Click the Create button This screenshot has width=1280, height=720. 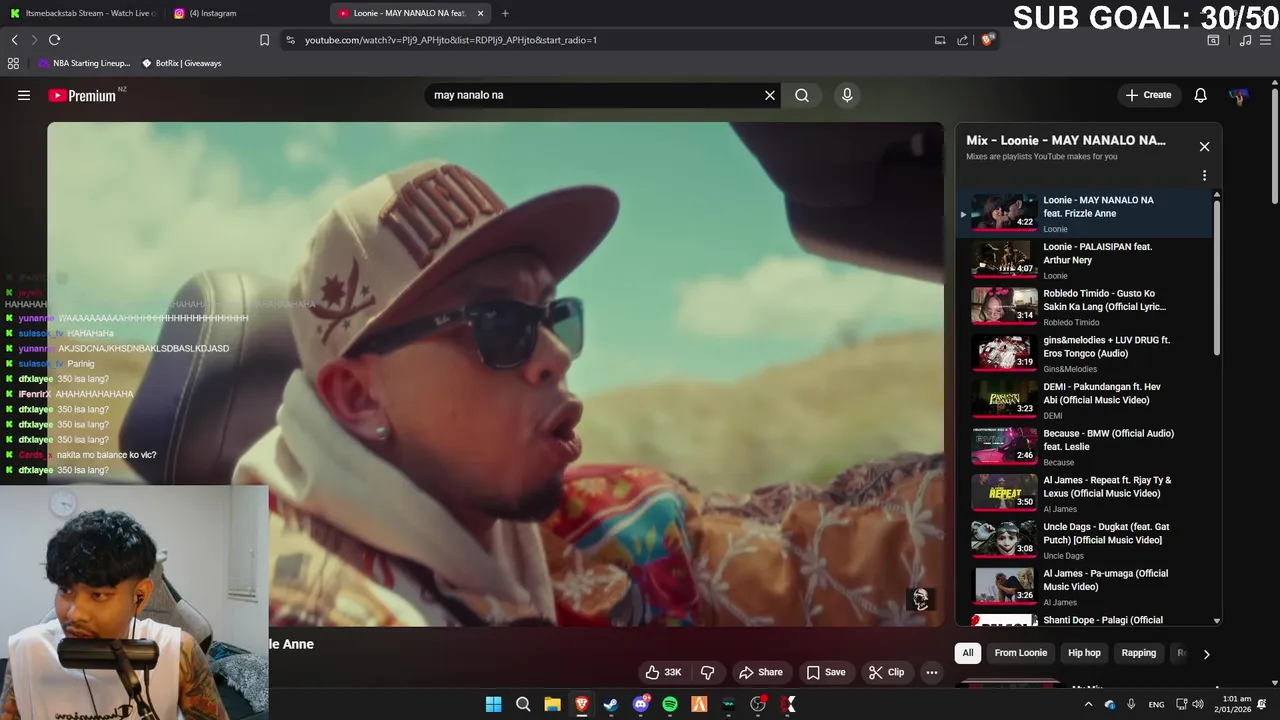click(x=1148, y=95)
